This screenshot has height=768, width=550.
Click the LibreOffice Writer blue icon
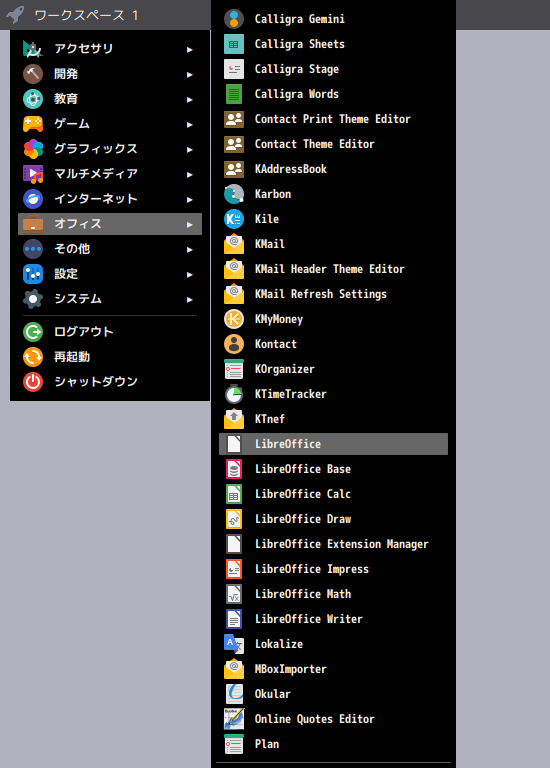click(x=234, y=619)
